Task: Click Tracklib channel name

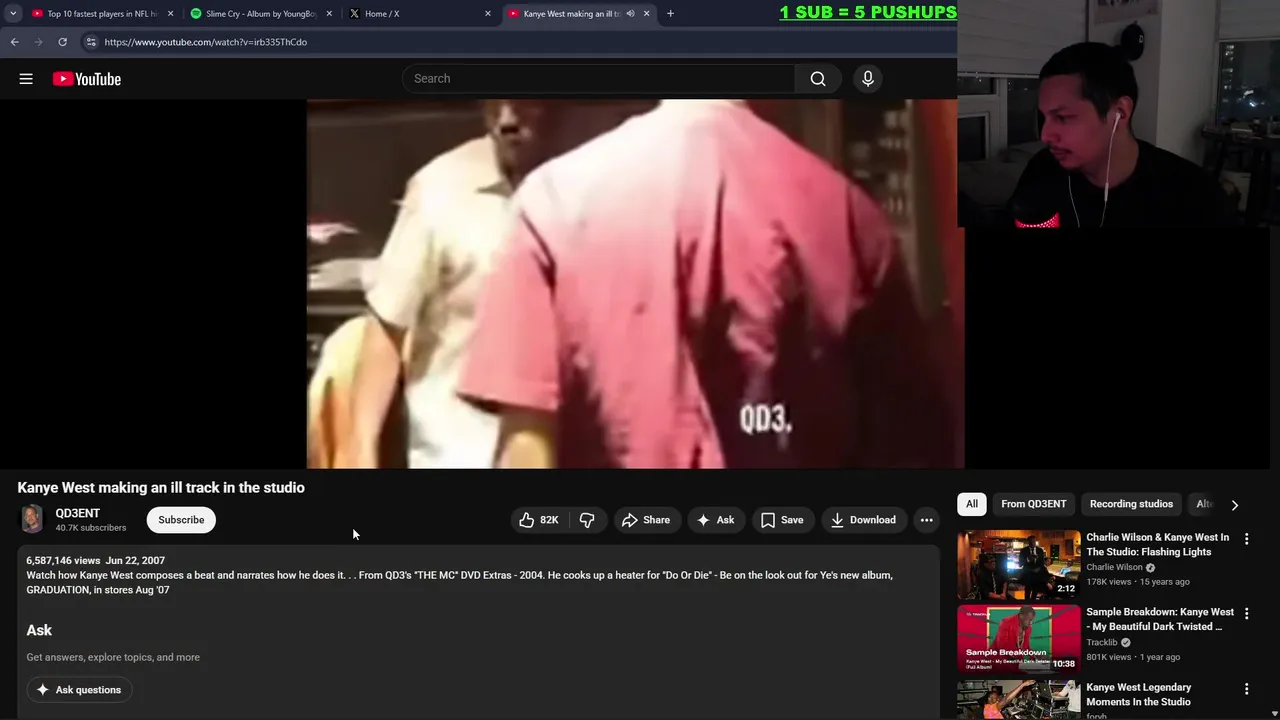Action: (1102, 643)
